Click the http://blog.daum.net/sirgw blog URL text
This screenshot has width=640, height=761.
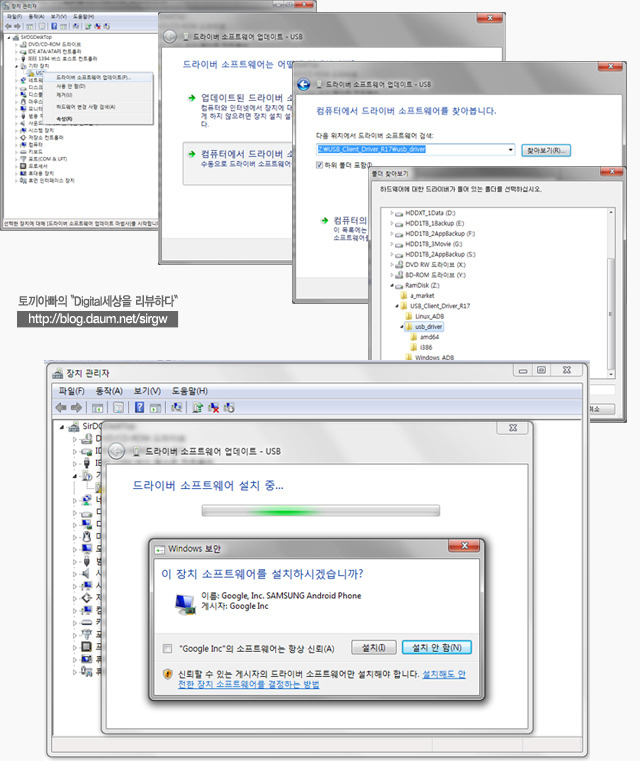[x=98, y=319]
